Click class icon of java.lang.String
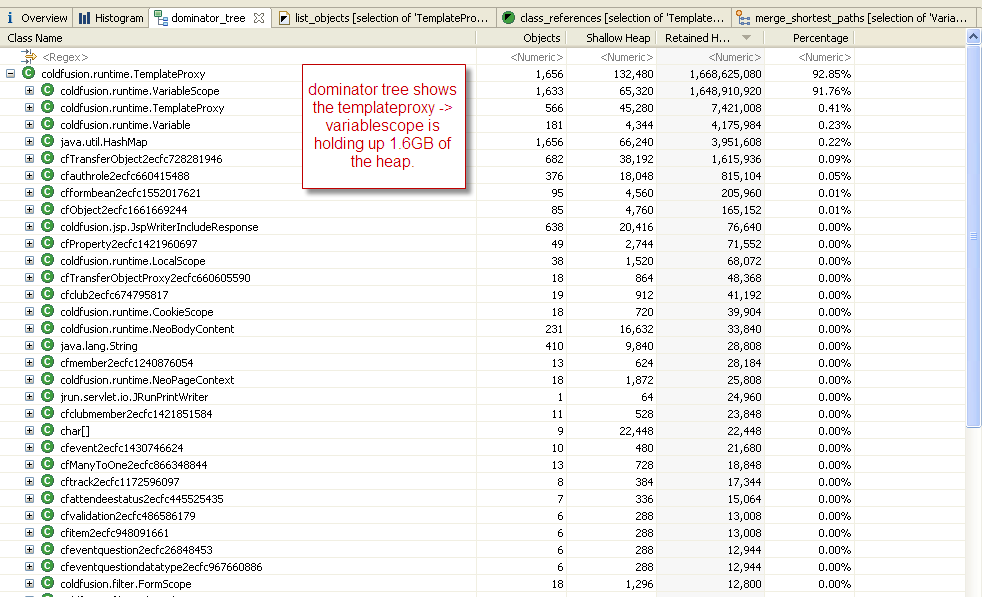The image size is (982, 597). (x=47, y=345)
